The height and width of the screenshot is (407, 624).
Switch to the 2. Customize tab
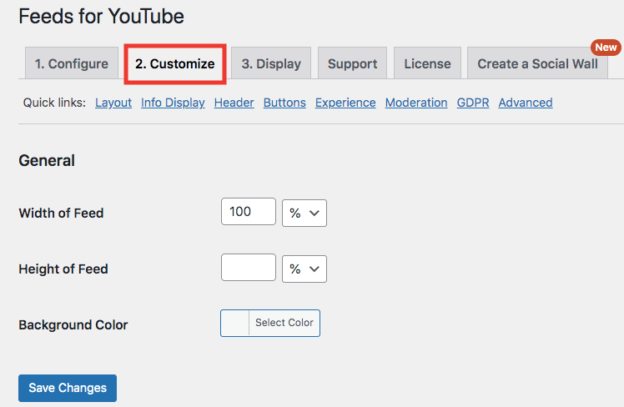point(175,64)
